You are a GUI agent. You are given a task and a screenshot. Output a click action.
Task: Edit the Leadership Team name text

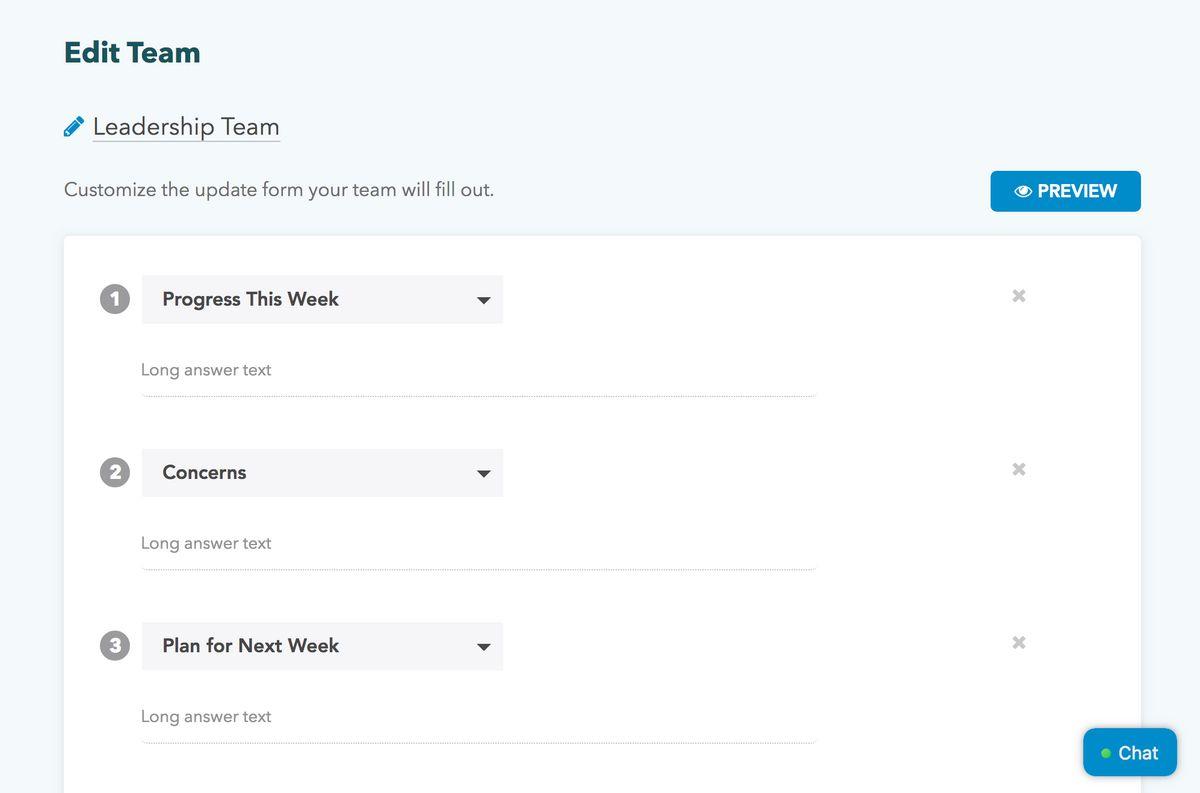tap(186, 127)
